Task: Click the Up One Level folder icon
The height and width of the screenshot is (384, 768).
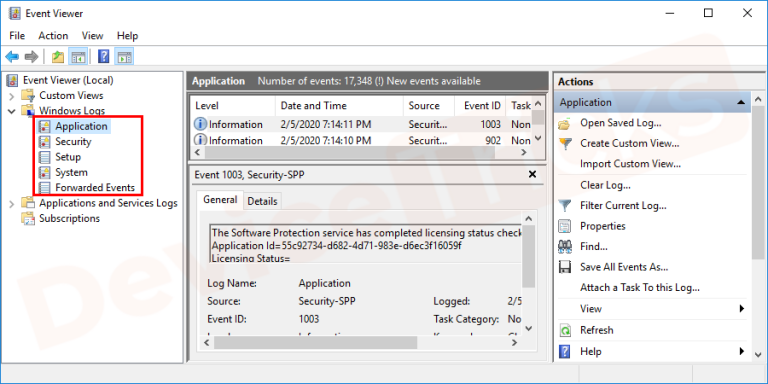Action: point(58,57)
